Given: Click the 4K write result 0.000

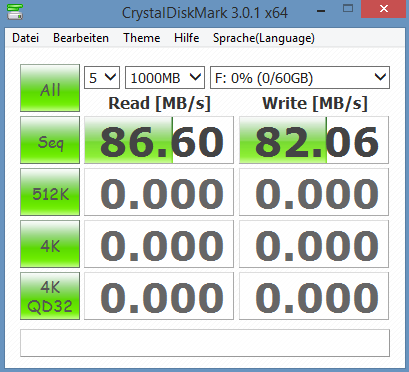Looking at the screenshot, I should click(314, 244).
